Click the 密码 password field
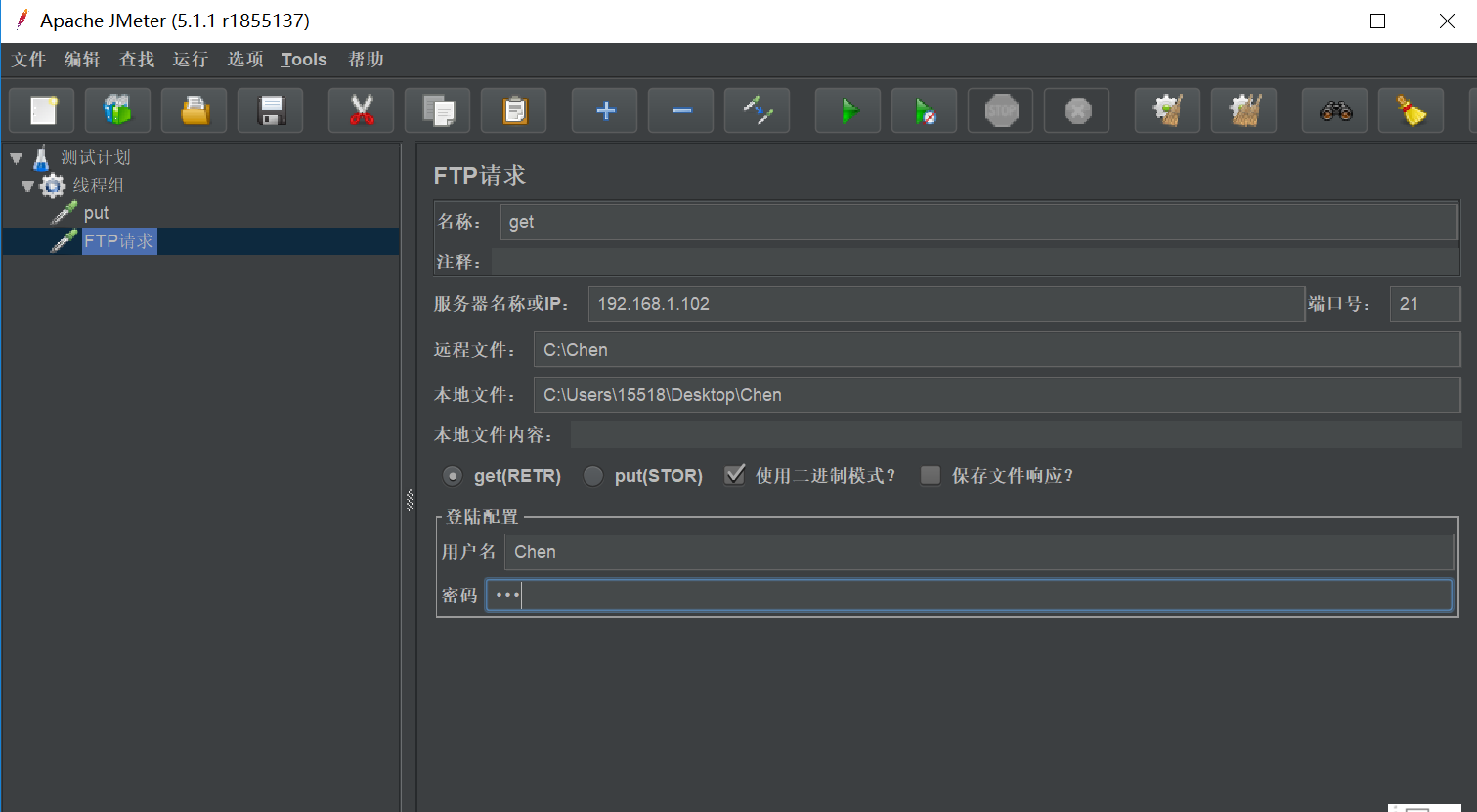The height and width of the screenshot is (812, 1477). pyautogui.click(x=969, y=595)
